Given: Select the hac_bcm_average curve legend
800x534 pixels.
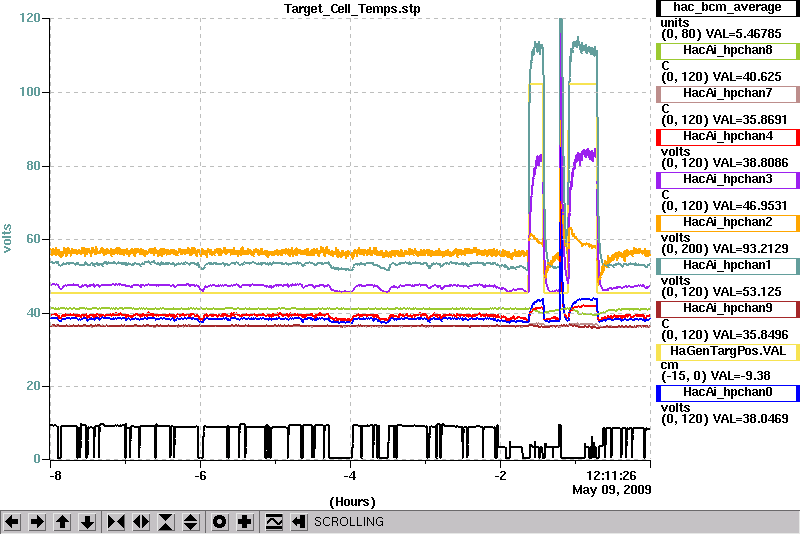Looking at the screenshot, I should (728, 8).
